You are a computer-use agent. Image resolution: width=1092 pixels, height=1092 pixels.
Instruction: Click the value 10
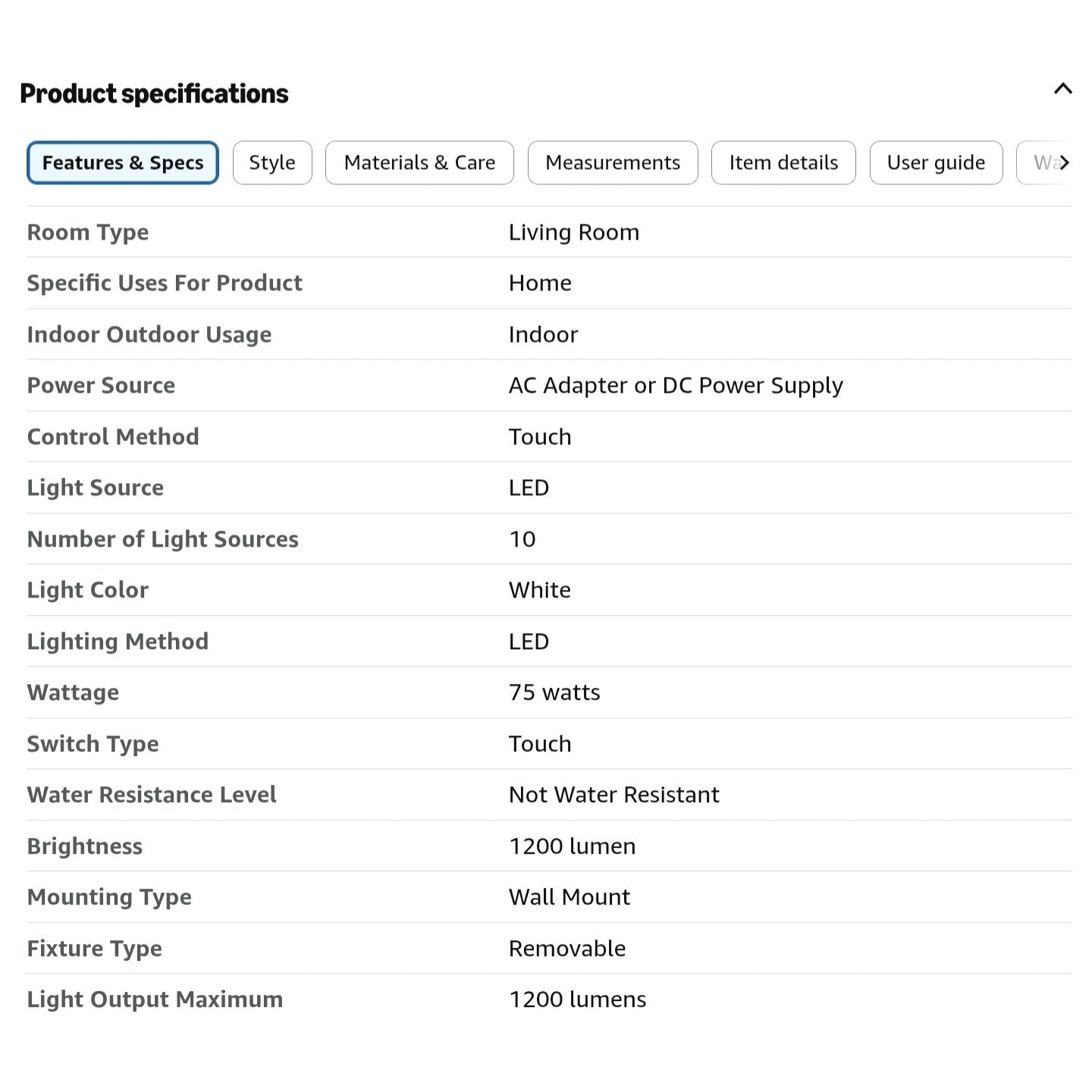click(x=522, y=539)
